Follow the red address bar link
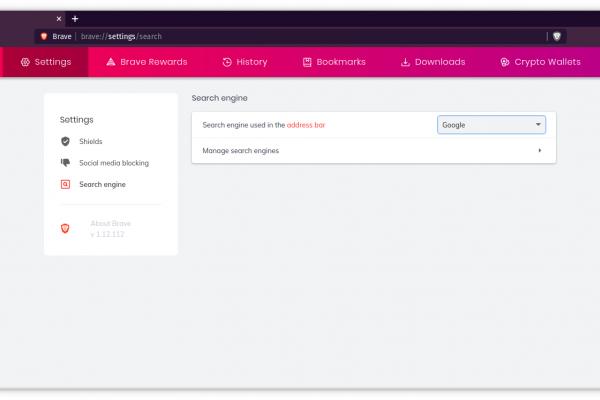600x400 pixels. [x=306, y=125]
